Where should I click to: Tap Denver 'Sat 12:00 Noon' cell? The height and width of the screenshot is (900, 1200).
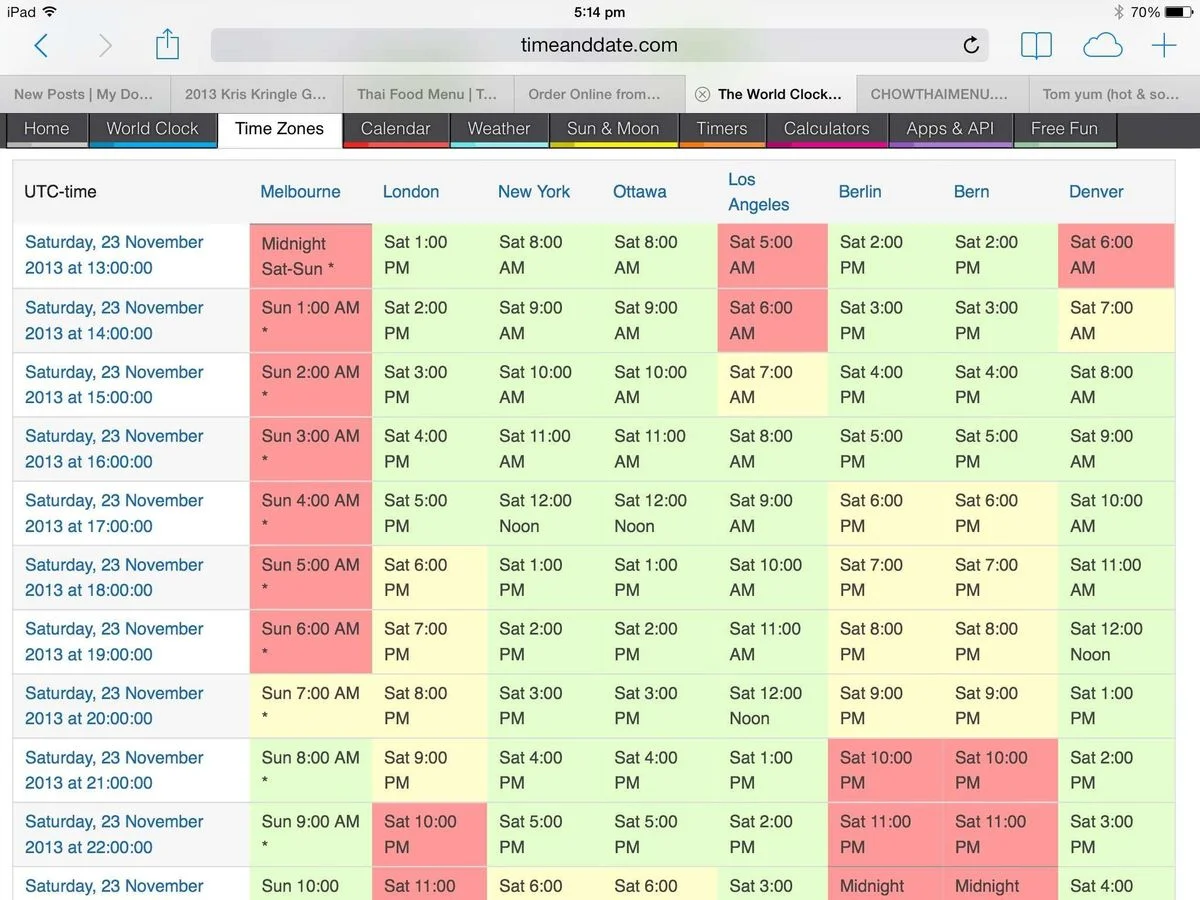[x=1116, y=642]
